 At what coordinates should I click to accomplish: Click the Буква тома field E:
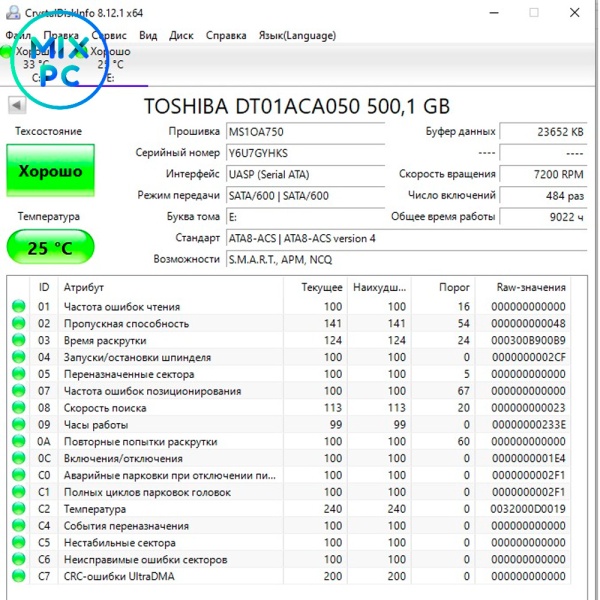point(305,217)
